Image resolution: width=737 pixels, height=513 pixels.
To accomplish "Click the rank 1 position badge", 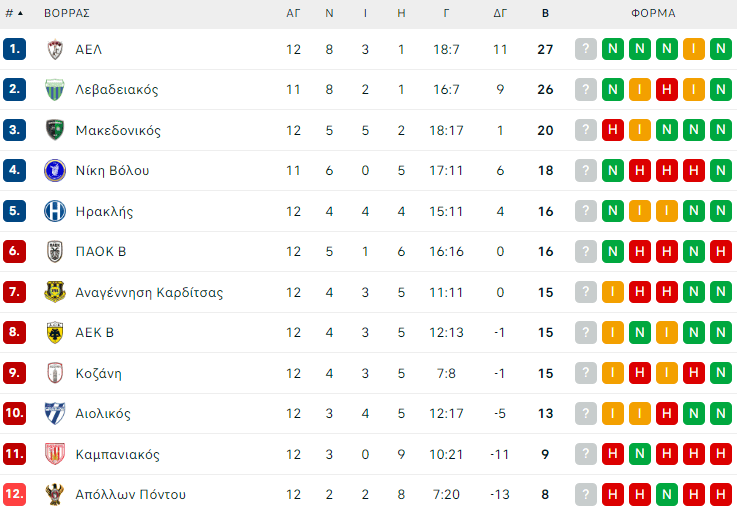I will 14,49.
